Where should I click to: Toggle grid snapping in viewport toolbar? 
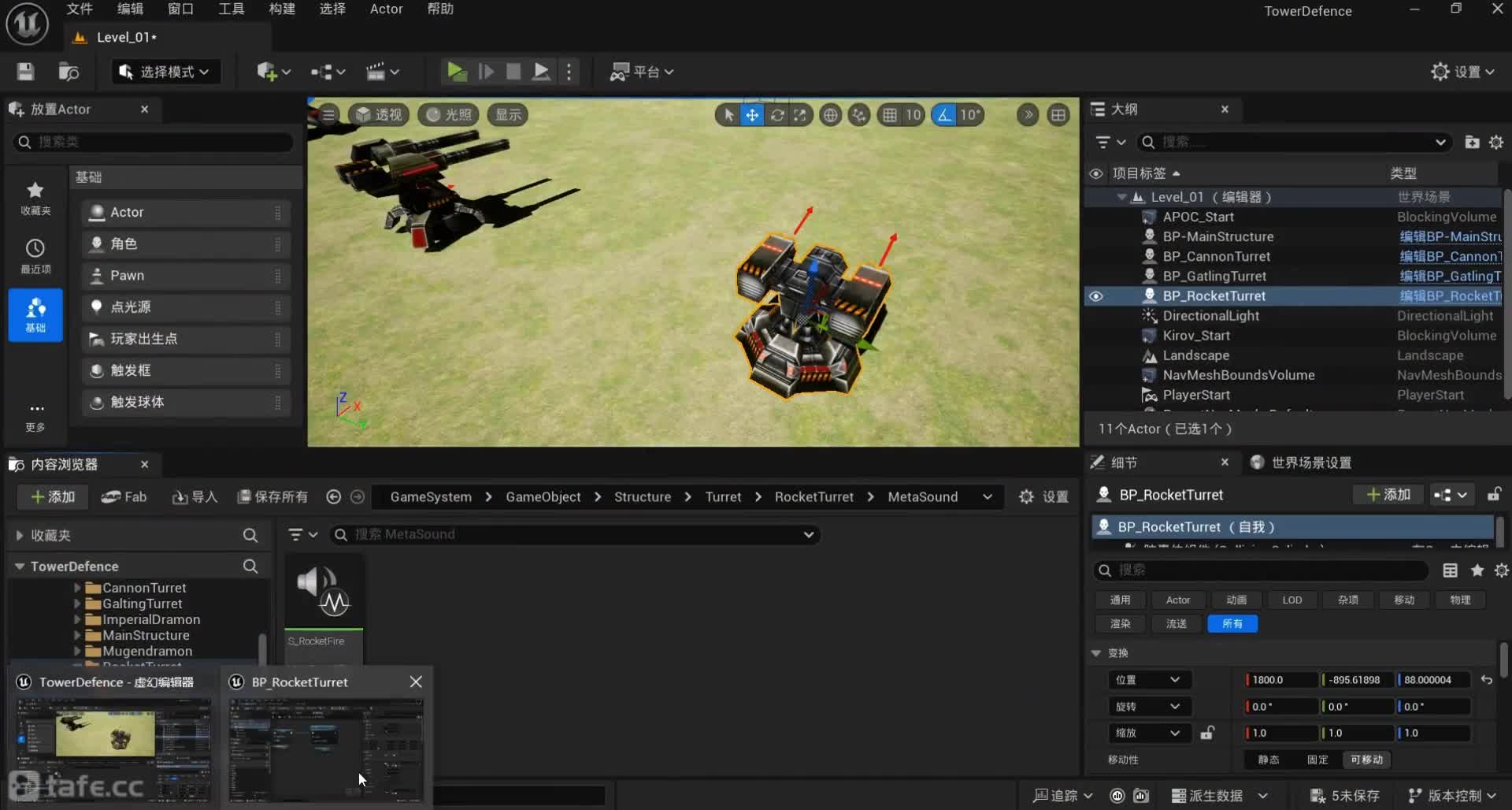(x=890, y=115)
